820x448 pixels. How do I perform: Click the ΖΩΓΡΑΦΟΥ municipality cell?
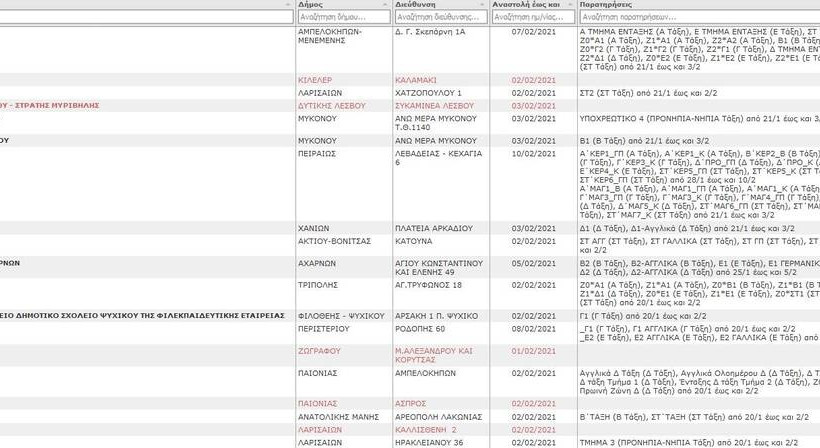(x=319, y=351)
